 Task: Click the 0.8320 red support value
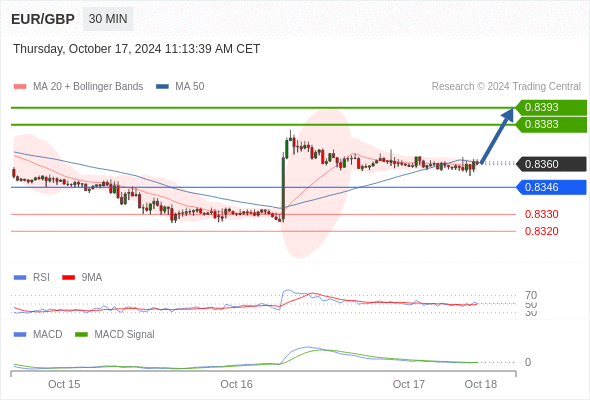click(x=541, y=231)
